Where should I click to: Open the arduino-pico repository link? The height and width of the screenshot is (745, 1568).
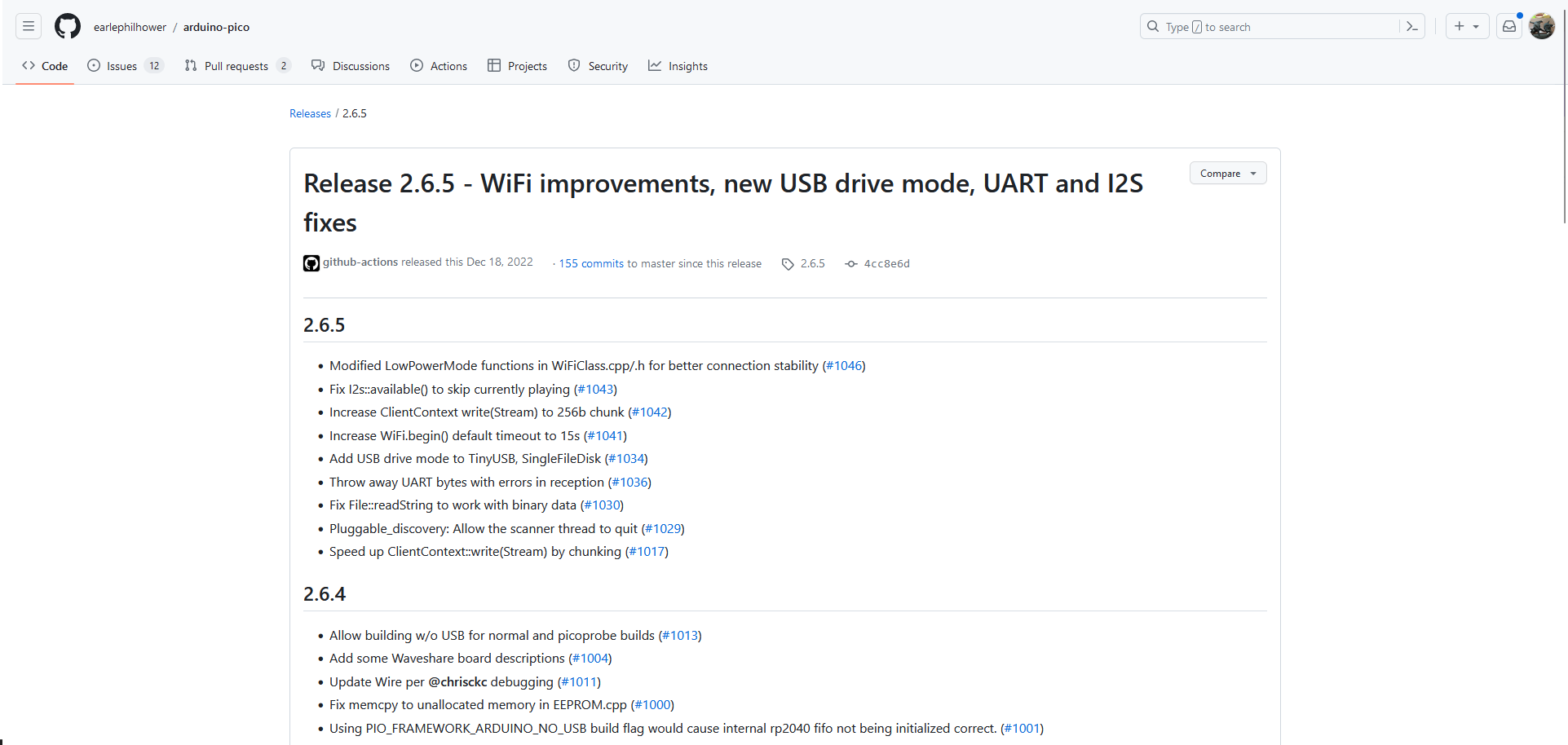point(216,27)
